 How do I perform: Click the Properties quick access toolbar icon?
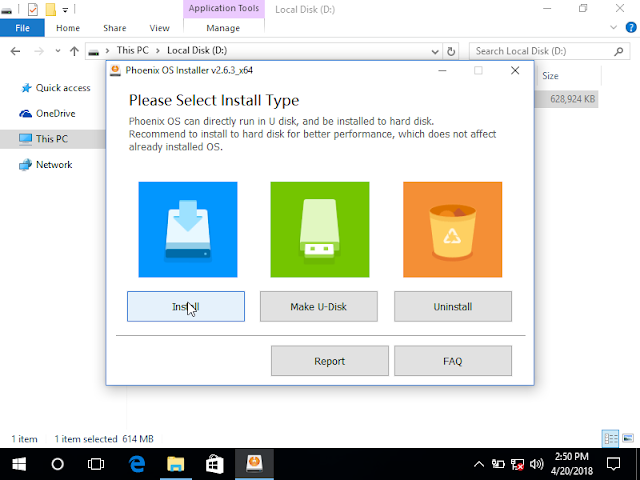click(x=33, y=9)
